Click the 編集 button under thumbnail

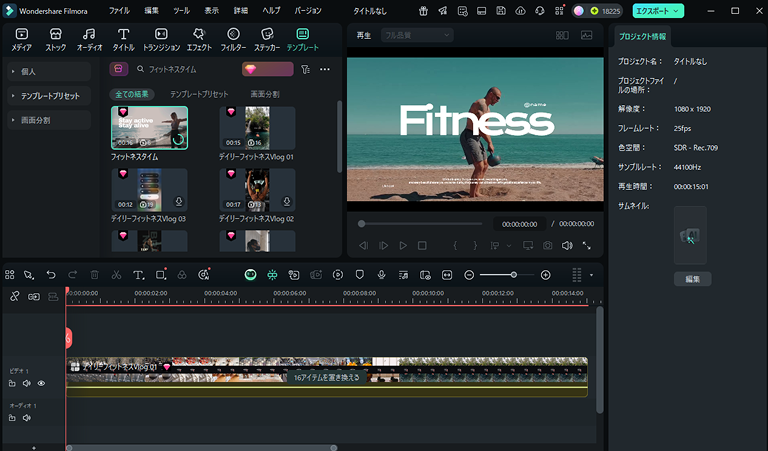[693, 279]
